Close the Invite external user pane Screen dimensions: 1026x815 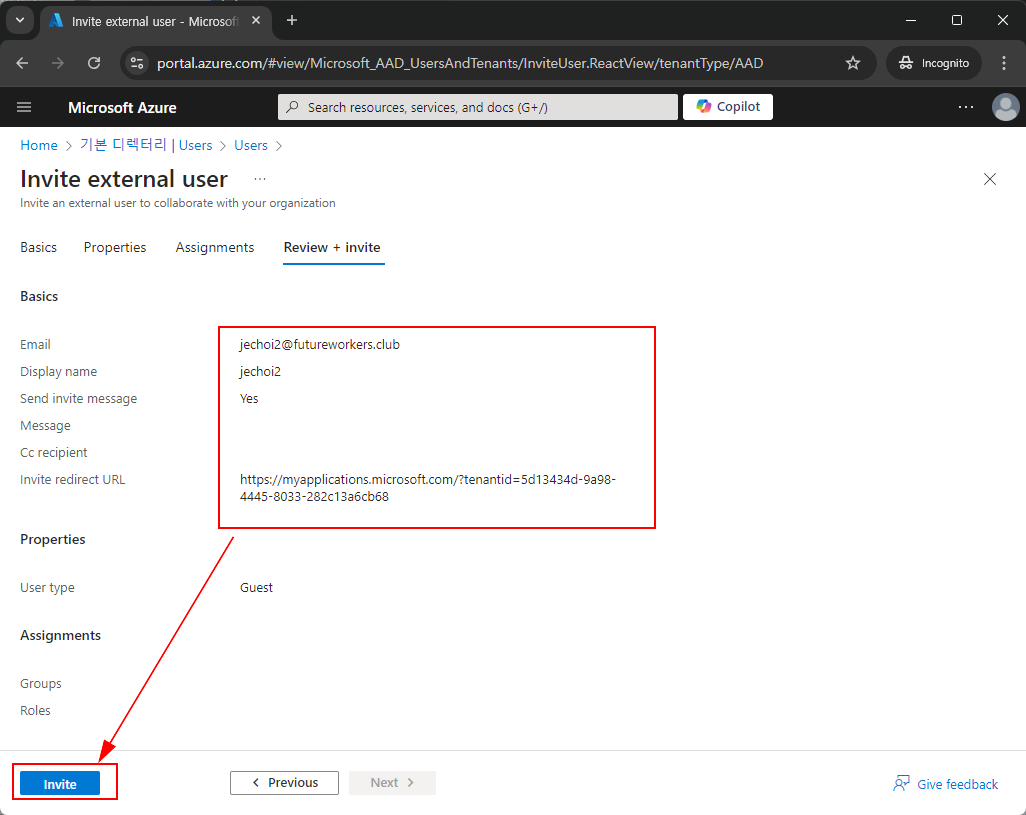989,179
